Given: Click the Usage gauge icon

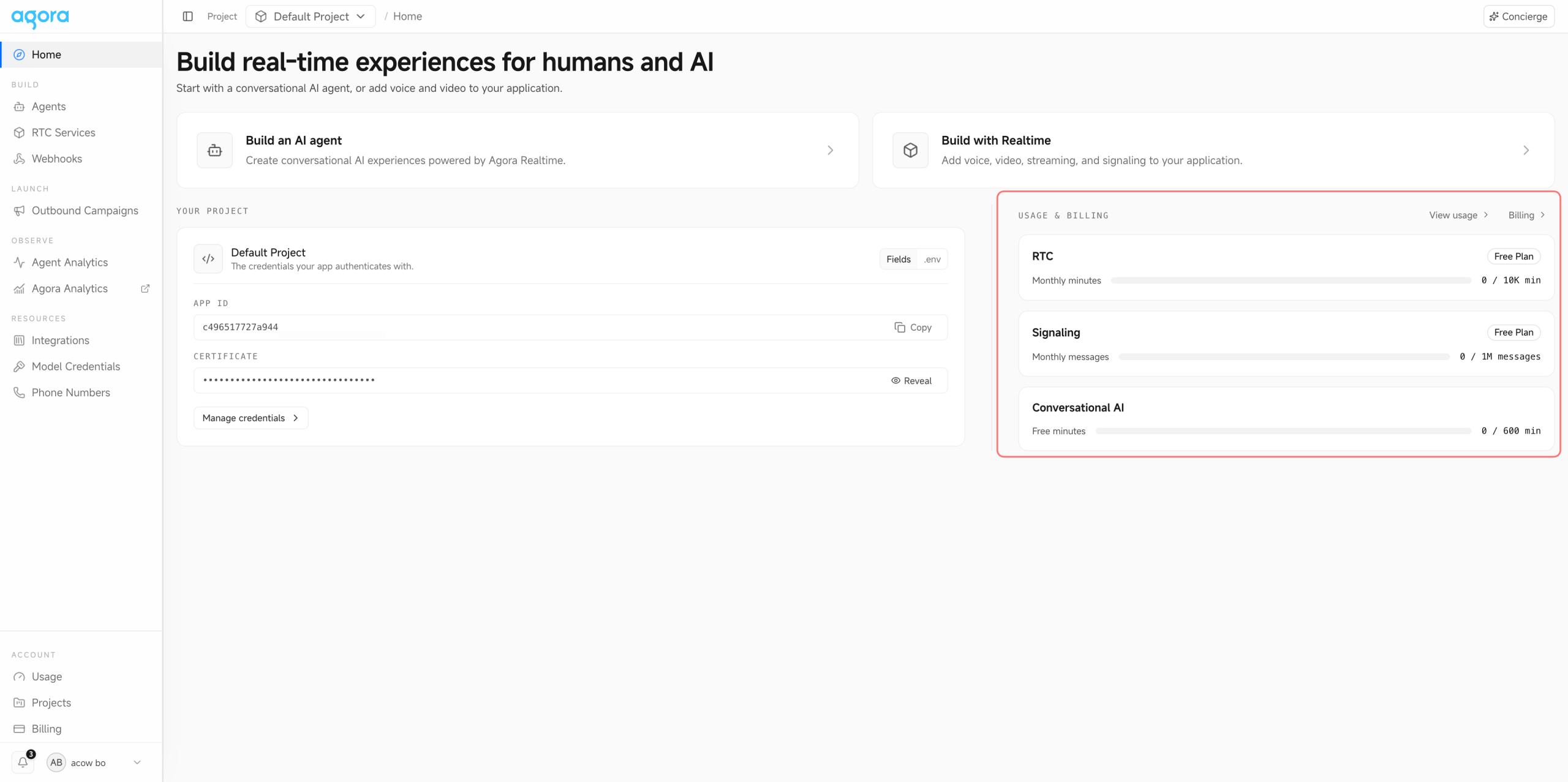Looking at the screenshot, I should (19, 677).
